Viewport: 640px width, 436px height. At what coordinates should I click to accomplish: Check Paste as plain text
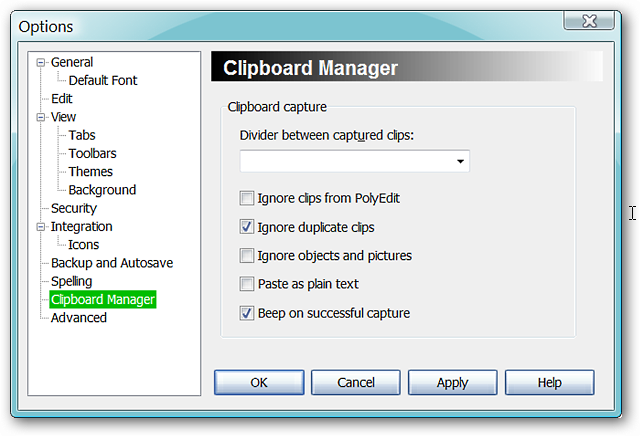coord(247,284)
